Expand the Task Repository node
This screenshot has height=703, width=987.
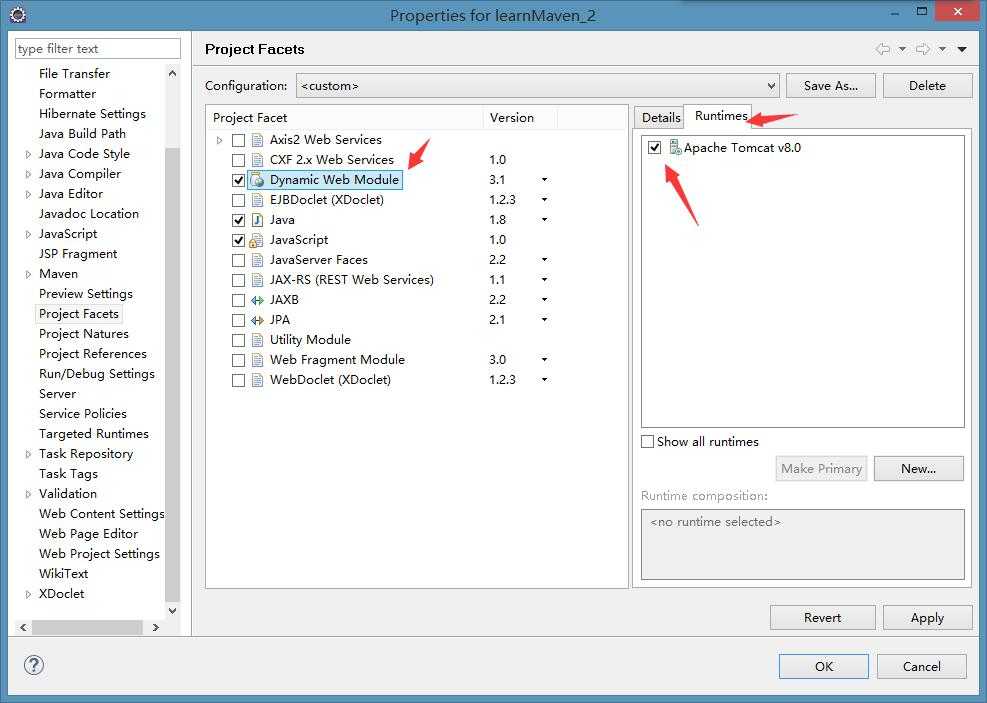28,454
